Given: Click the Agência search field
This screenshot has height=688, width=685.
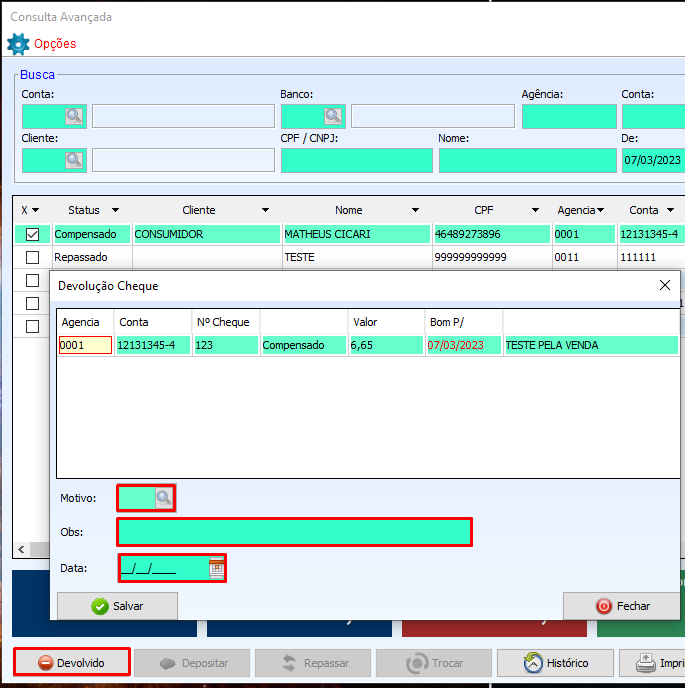Looking at the screenshot, I should click(569, 116).
